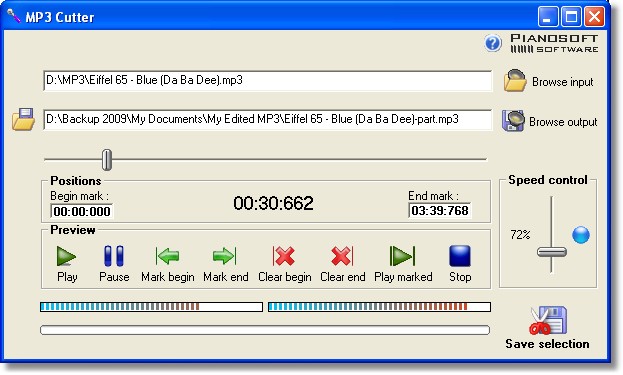The height and width of the screenshot is (375, 623).
Task: Set the Mark begin arrow
Action: point(167,256)
